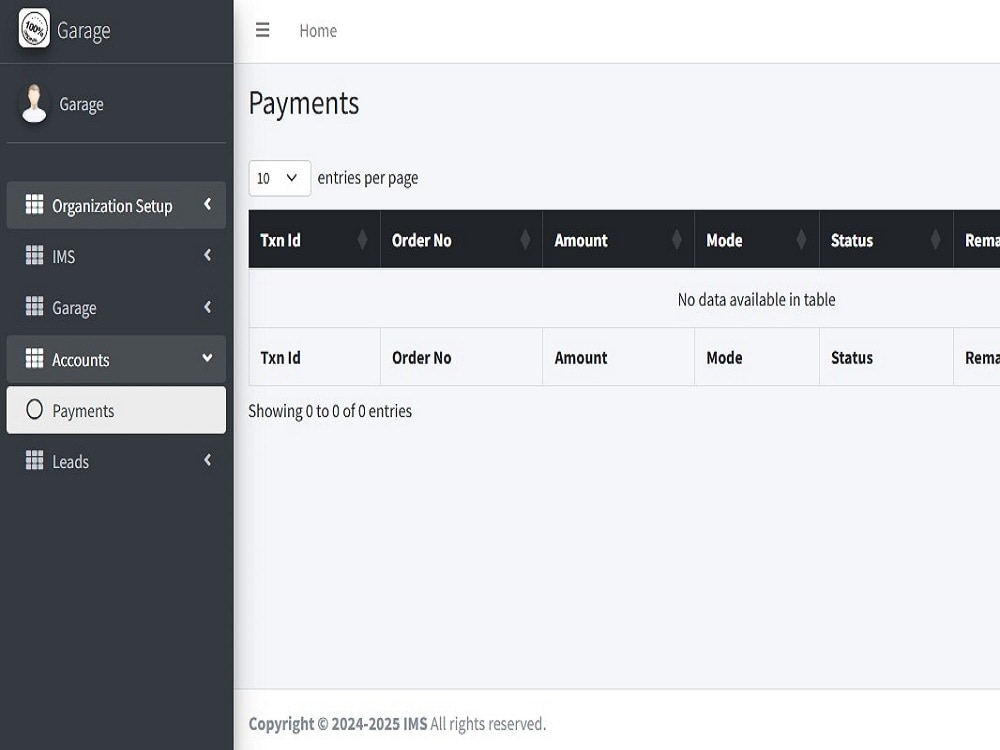Viewport: 1000px width, 750px height.
Task: Click the Payments page heading
Action: coord(304,103)
